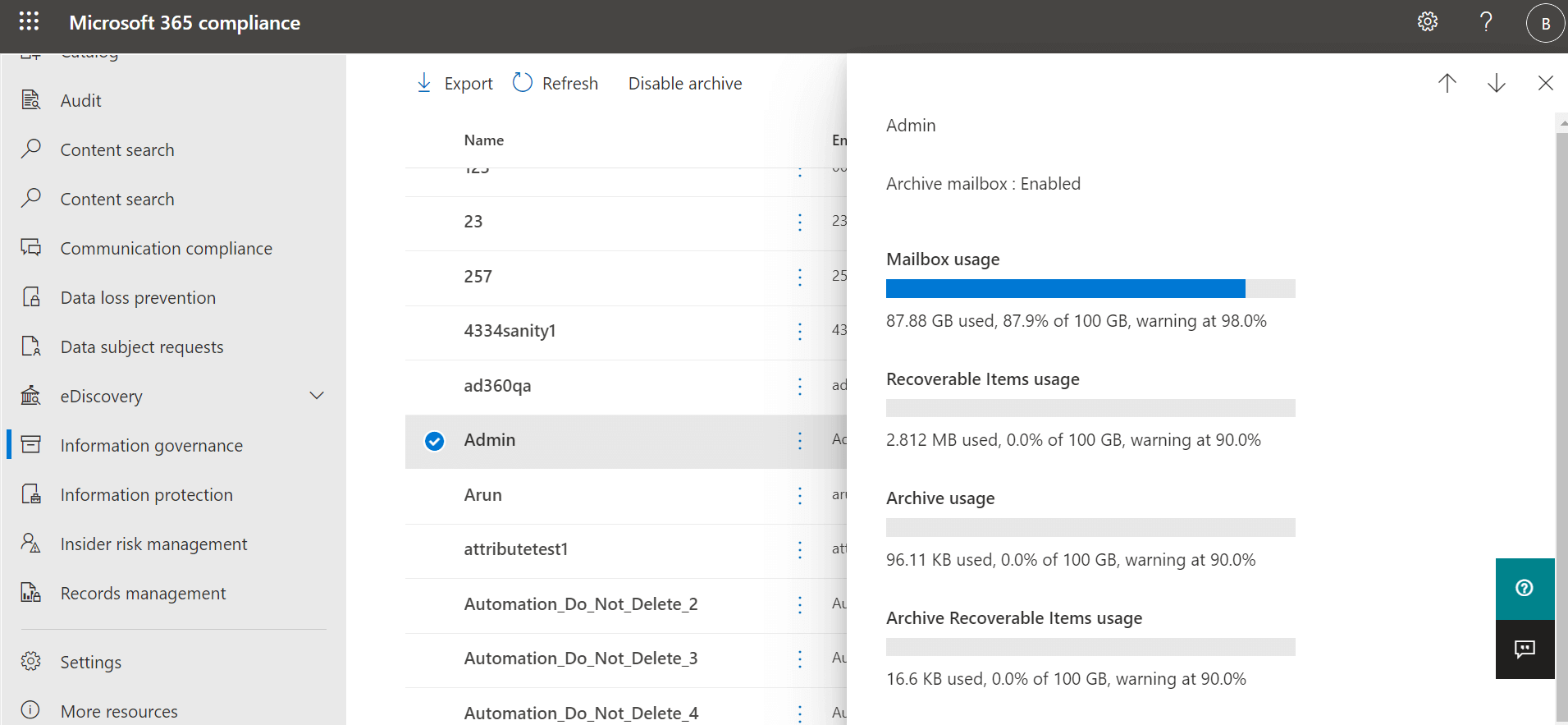Screen dimensions: 1568x725
Task: Open more options for ad360qa row
Action: (800, 386)
